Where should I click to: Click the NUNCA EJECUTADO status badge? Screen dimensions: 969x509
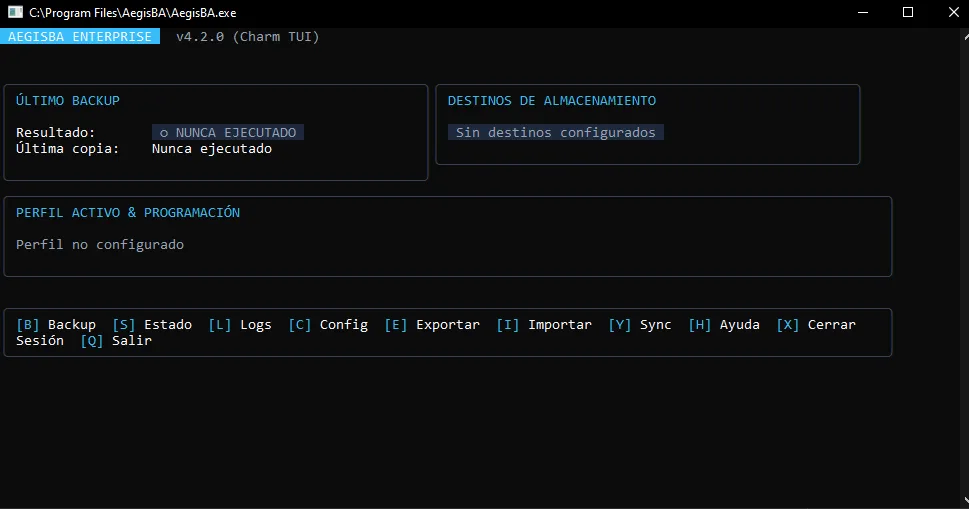228,132
